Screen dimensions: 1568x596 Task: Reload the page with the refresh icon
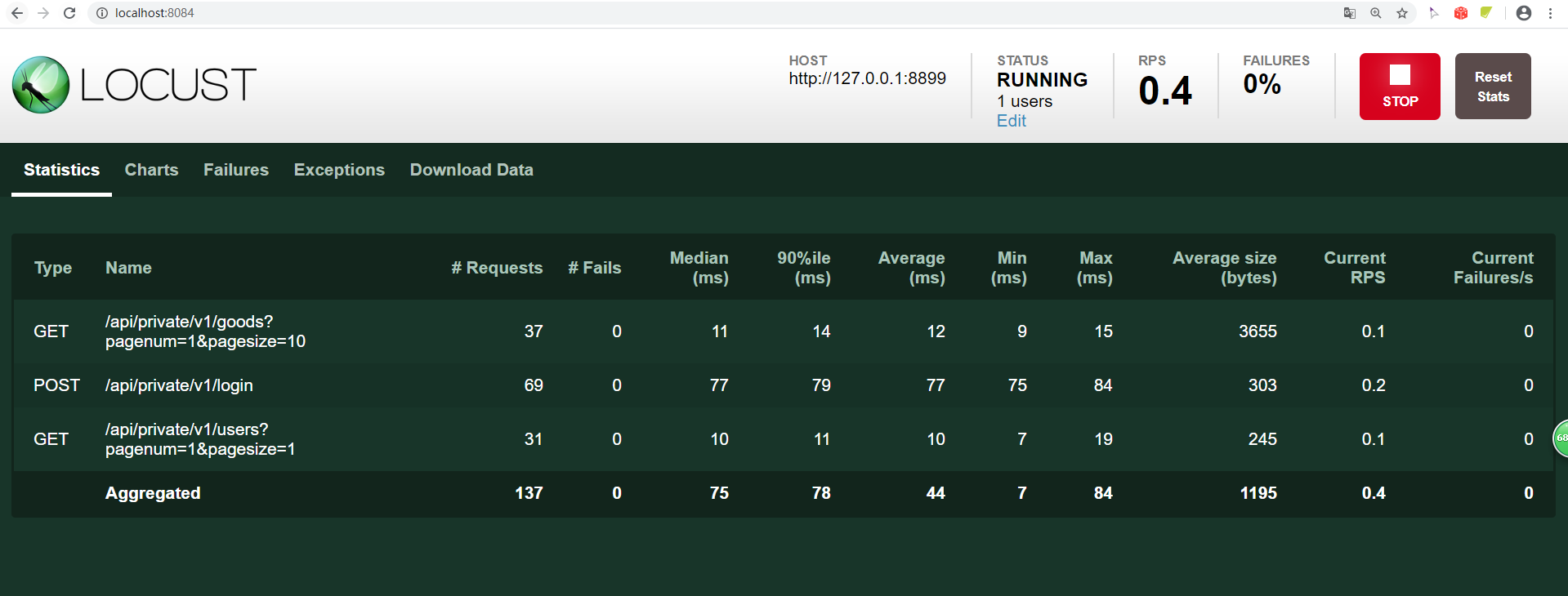click(x=69, y=13)
